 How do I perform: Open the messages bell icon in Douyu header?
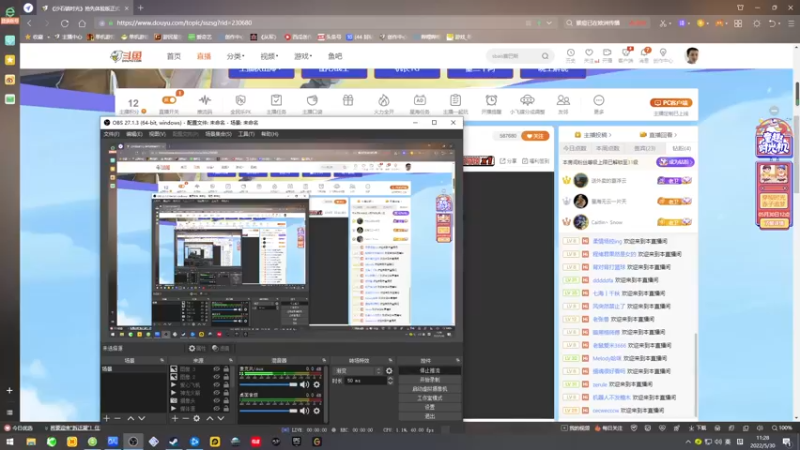tap(644, 53)
